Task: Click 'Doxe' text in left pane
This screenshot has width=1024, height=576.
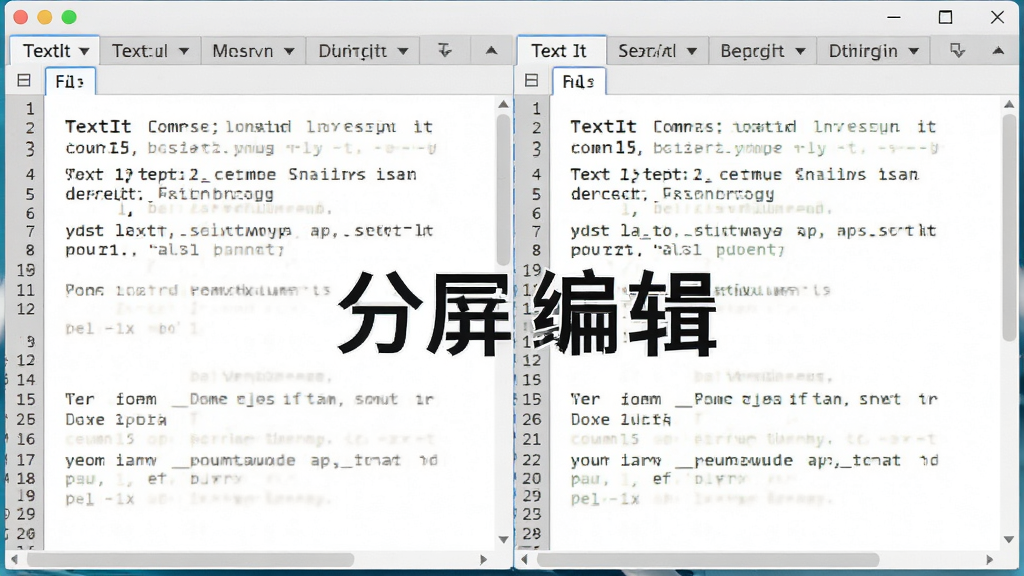Action: [x=85, y=420]
